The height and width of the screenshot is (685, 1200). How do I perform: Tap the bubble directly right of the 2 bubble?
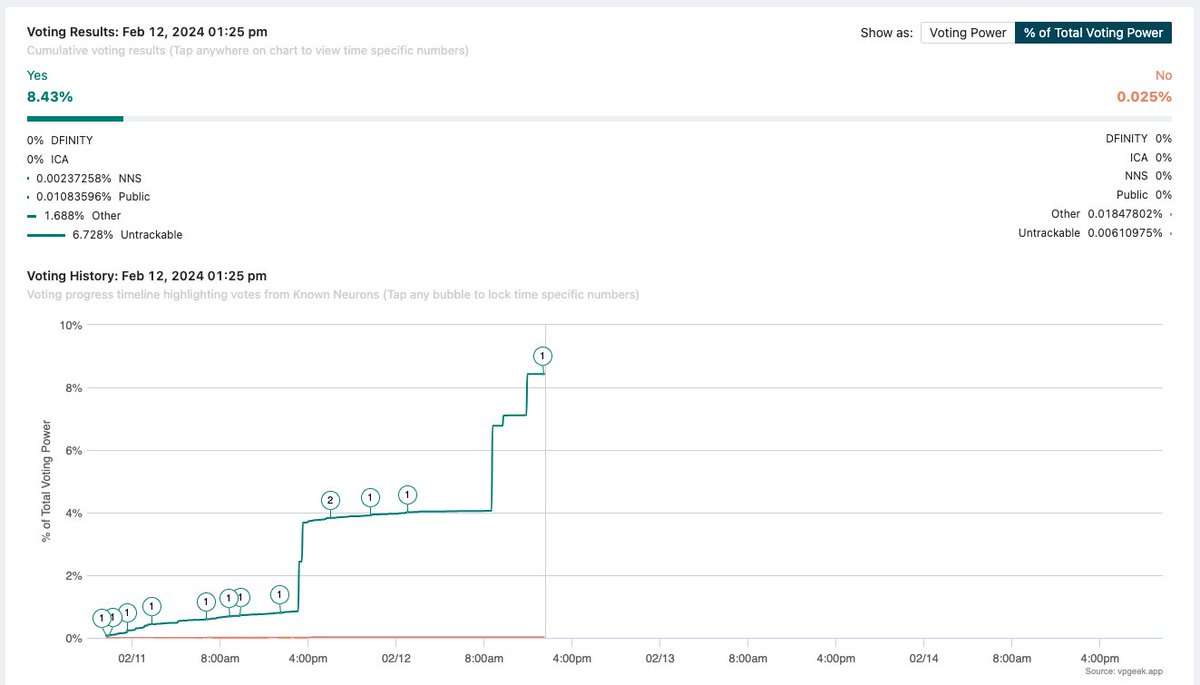click(370, 497)
